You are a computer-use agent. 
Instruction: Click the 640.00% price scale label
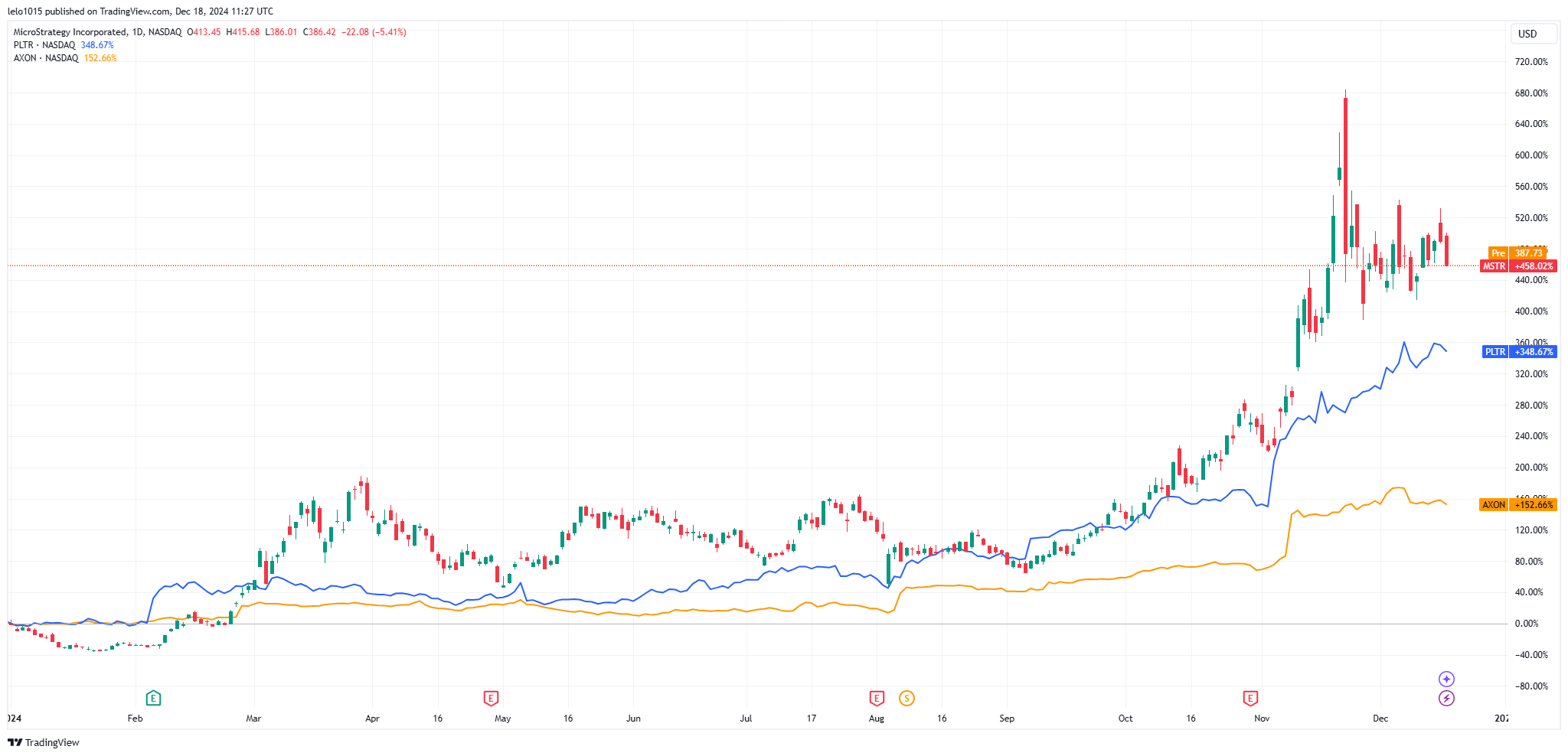1531,124
